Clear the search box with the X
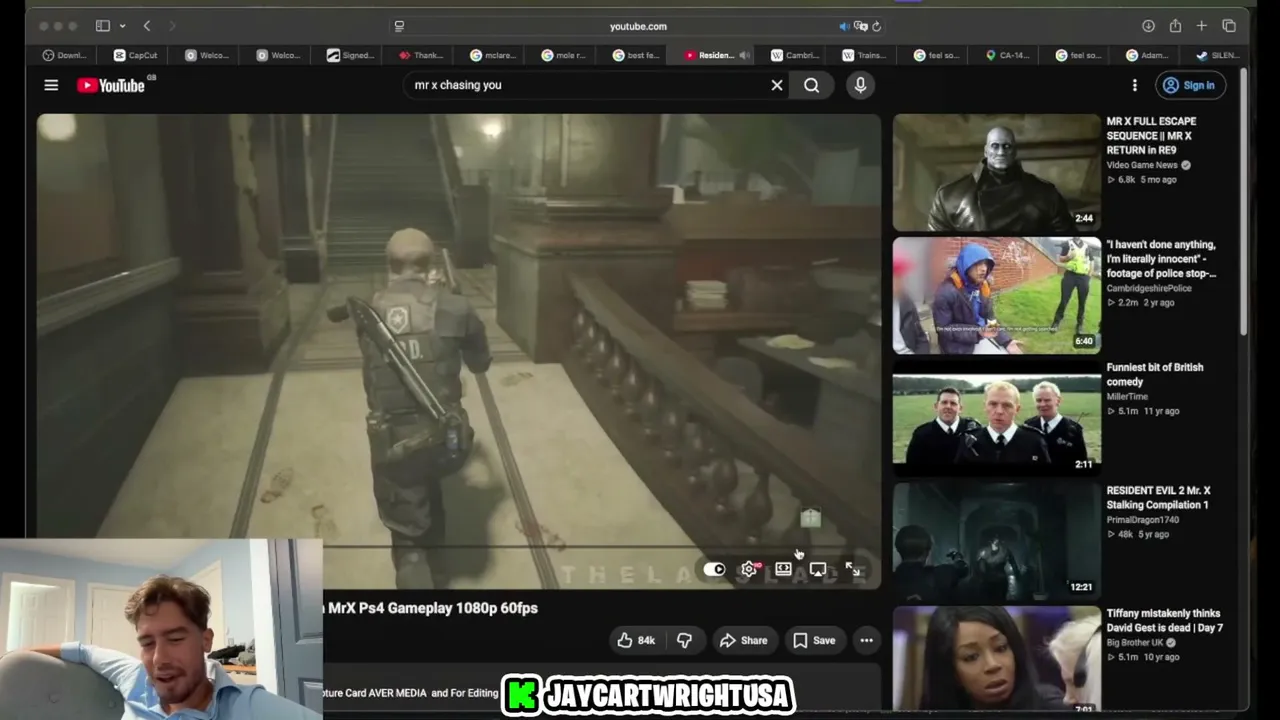 coord(777,85)
